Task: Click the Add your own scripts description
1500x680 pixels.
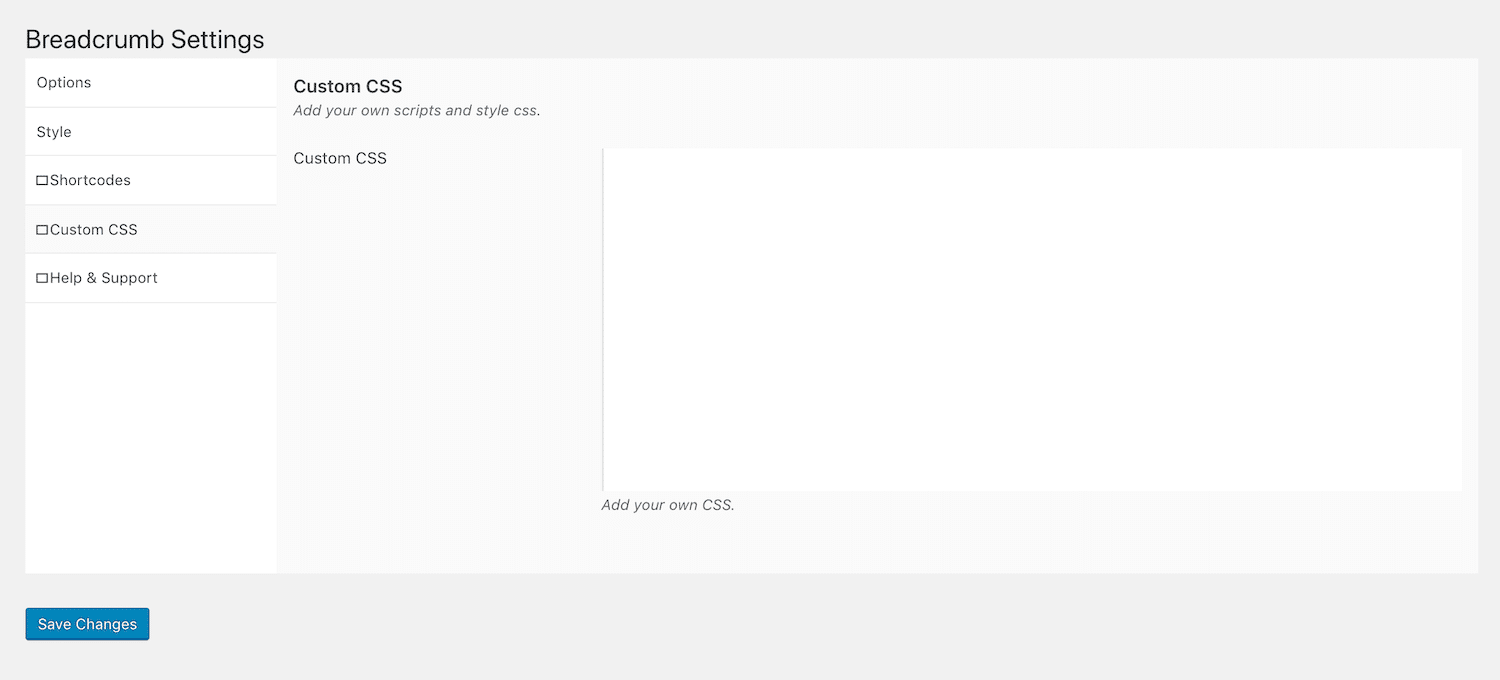Action: [x=416, y=110]
